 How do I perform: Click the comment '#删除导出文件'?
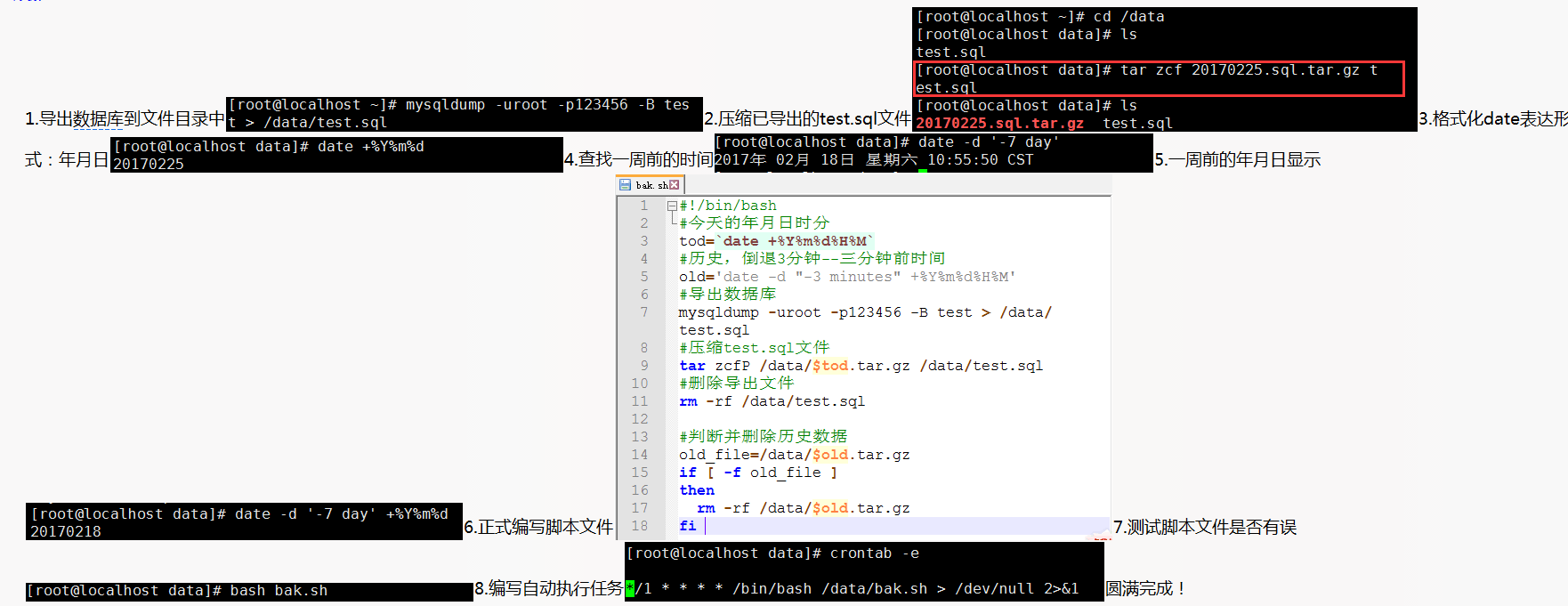pyautogui.click(x=737, y=384)
